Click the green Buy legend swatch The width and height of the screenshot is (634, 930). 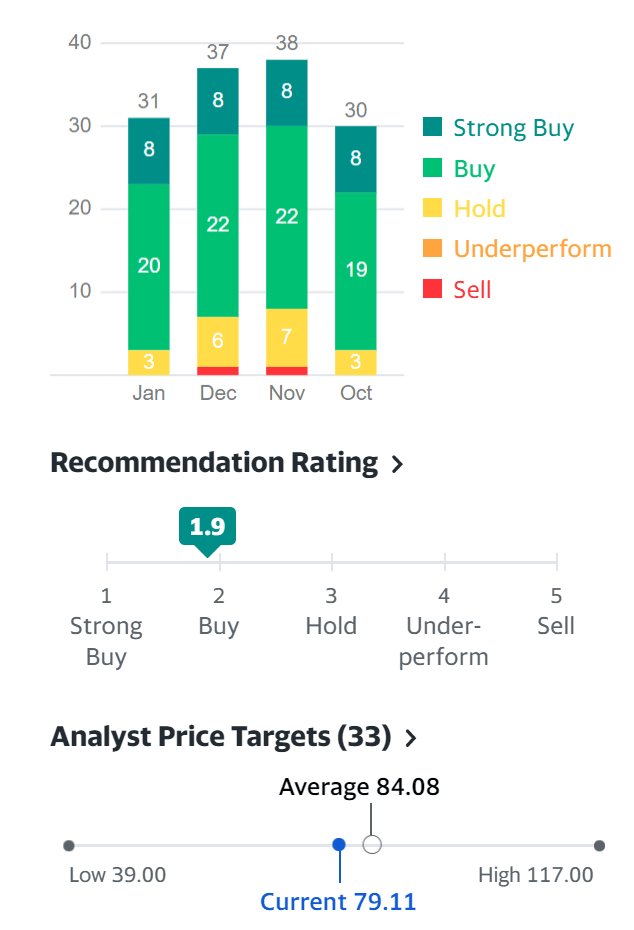click(x=432, y=168)
